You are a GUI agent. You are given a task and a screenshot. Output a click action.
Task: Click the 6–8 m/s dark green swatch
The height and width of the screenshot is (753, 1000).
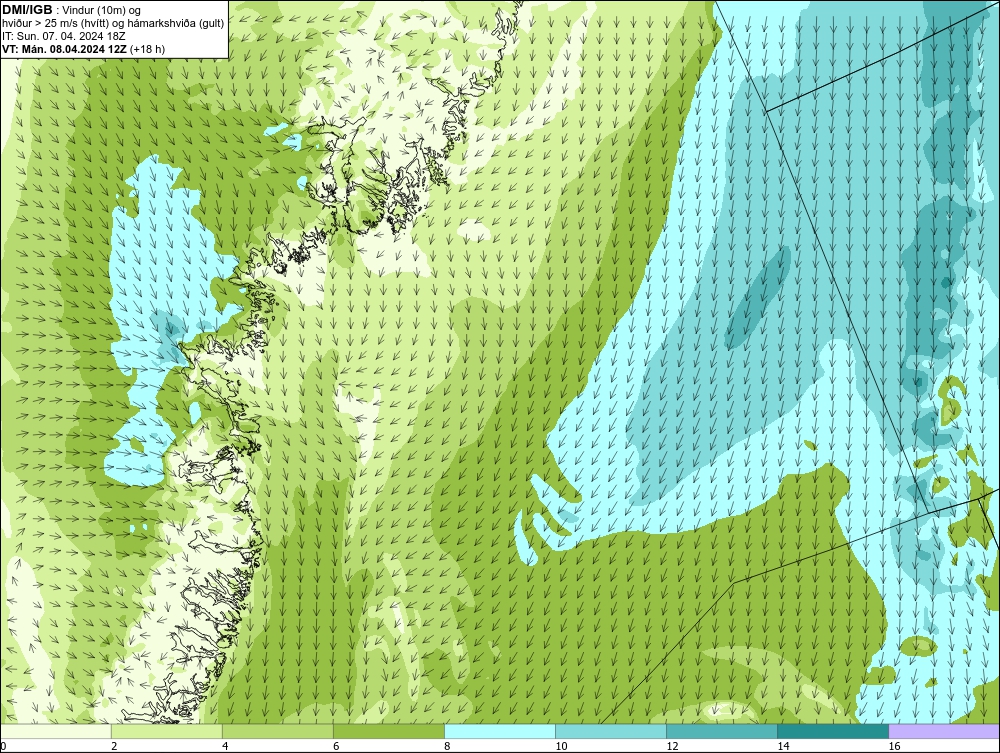click(x=388, y=731)
